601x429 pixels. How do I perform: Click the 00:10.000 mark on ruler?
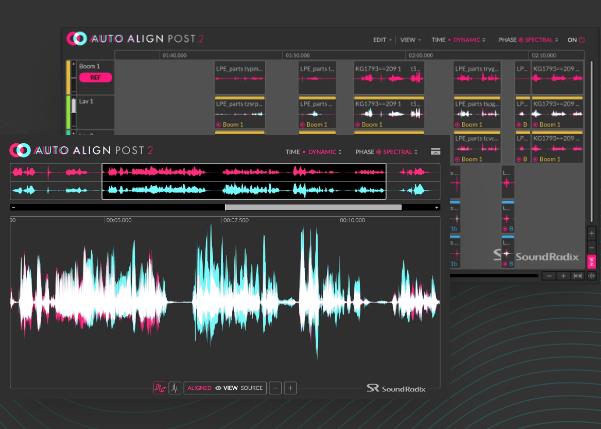(352, 220)
